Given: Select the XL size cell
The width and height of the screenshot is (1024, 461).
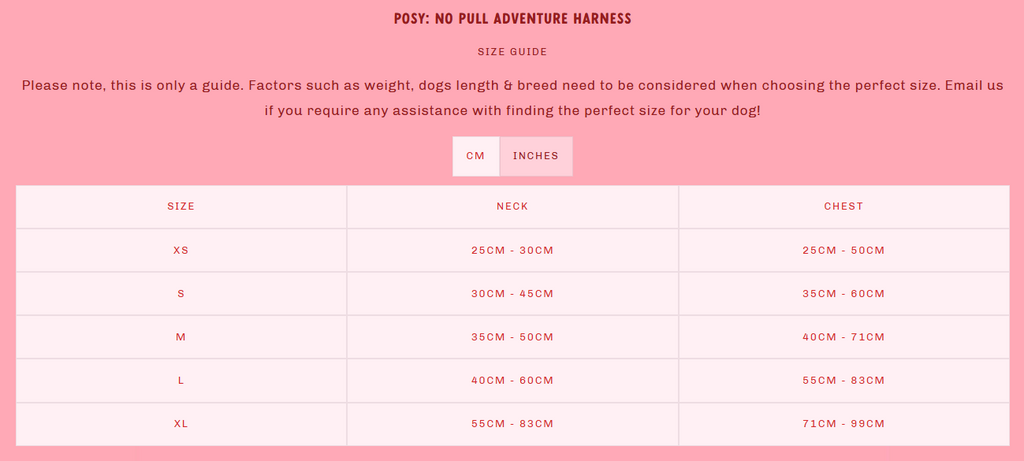Looking at the screenshot, I should pyautogui.click(x=181, y=424).
